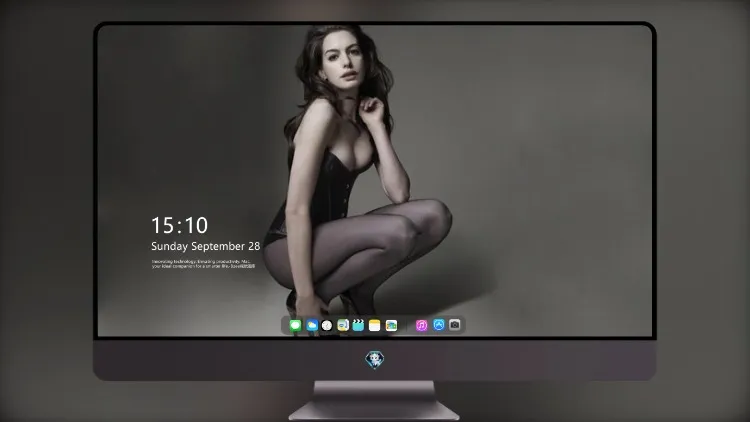Open the gray Camera app in dock
Image resolution: width=750 pixels, height=422 pixels.
(x=455, y=325)
